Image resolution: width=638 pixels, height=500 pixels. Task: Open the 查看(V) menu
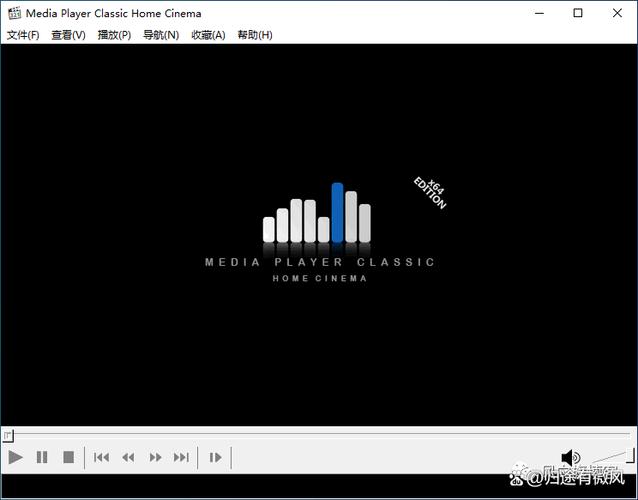coord(68,35)
